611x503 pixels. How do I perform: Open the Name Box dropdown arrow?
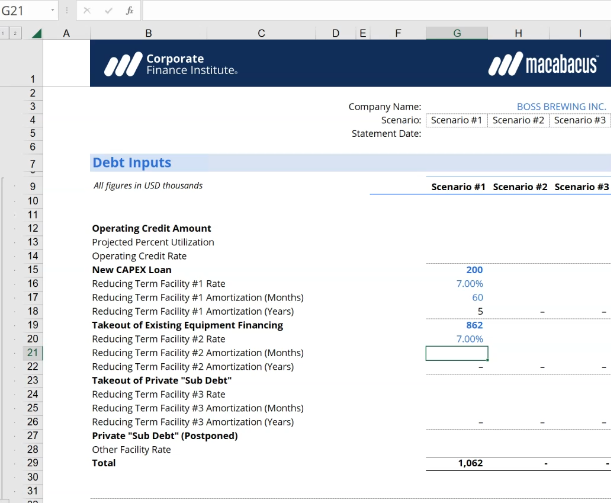[x=52, y=10]
